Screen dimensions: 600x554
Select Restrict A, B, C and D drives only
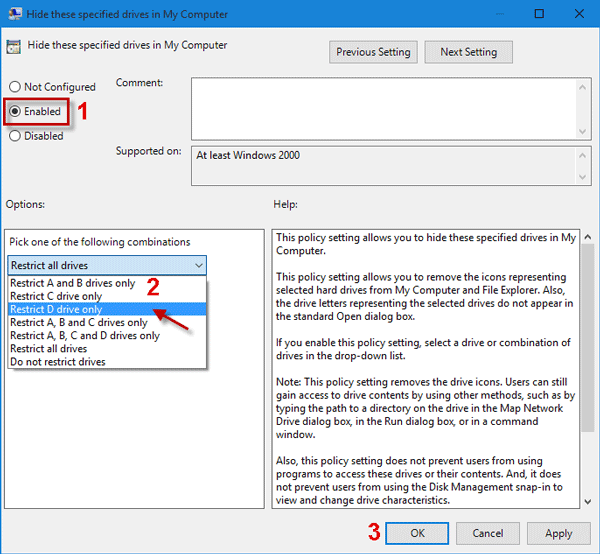click(x=85, y=336)
